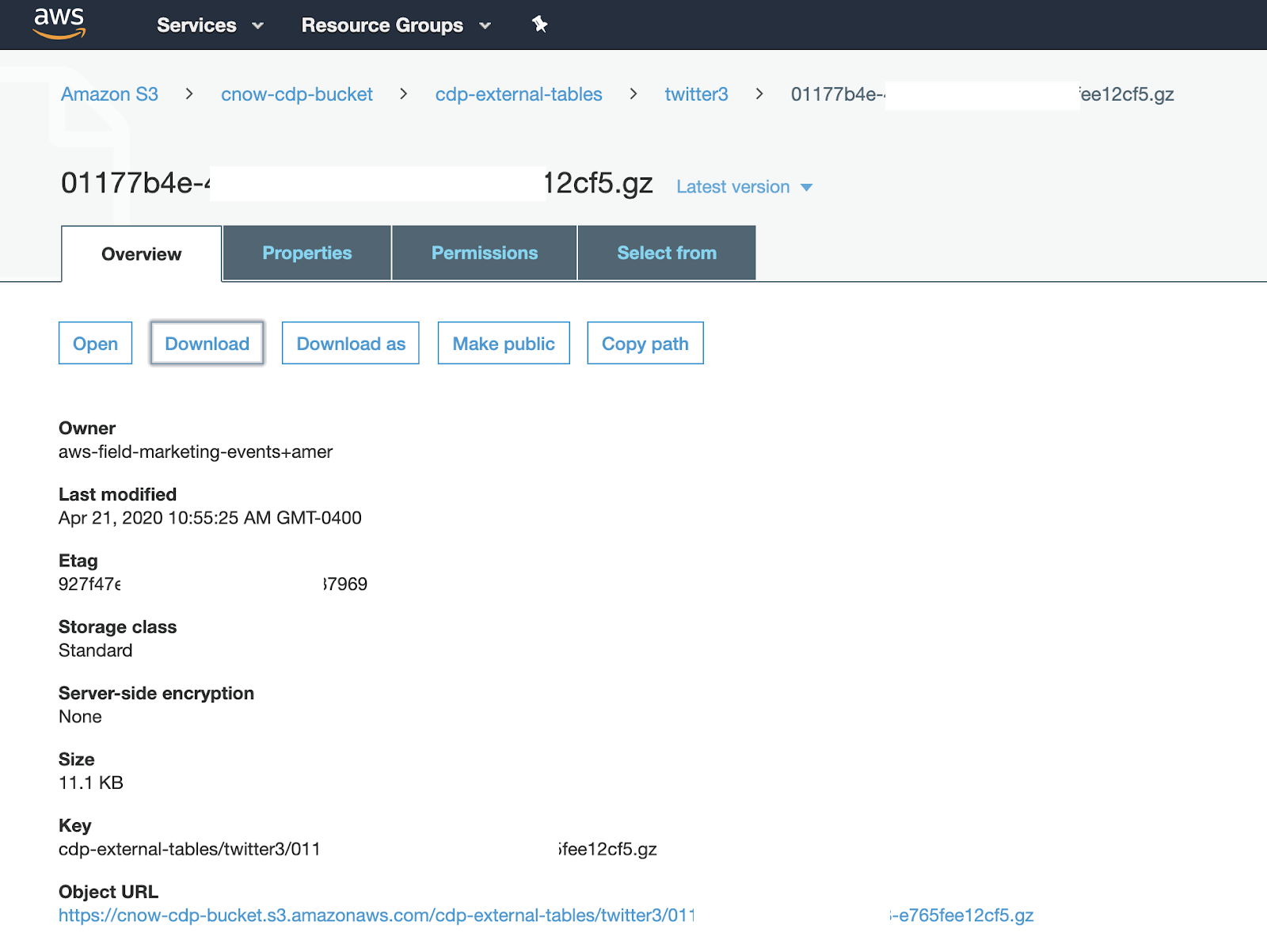Select the file name at breadcrumb end
Viewport: 1267px width, 952px height.
coord(982,94)
